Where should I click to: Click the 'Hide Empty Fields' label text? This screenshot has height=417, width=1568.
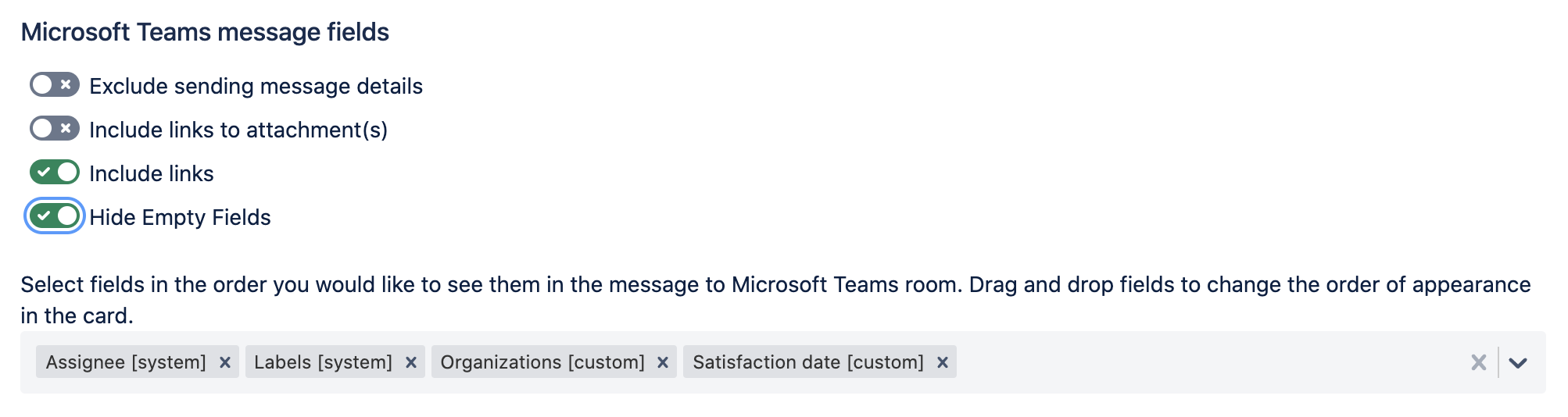pos(180,217)
